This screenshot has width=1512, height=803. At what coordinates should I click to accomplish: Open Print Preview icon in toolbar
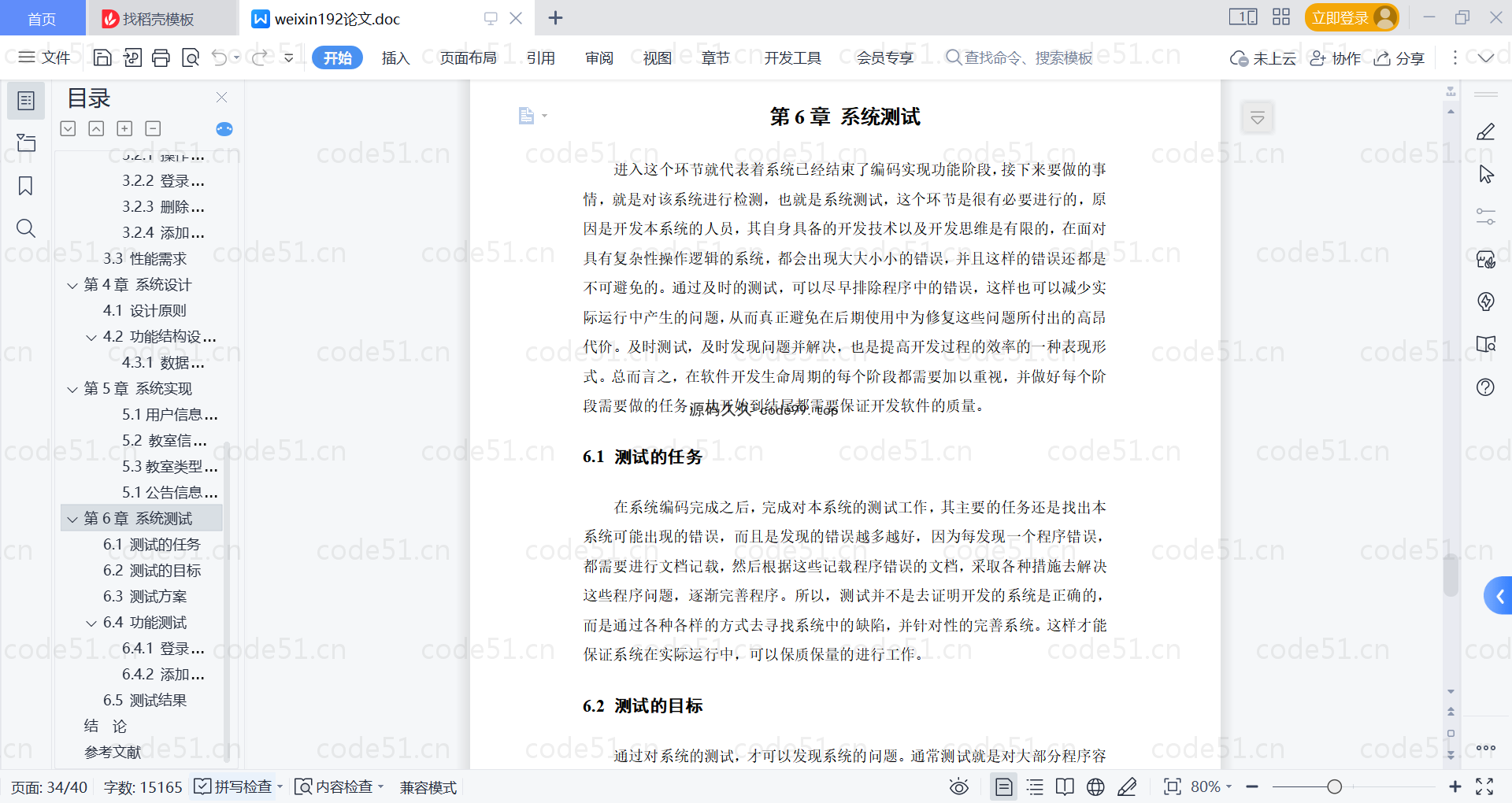point(190,57)
